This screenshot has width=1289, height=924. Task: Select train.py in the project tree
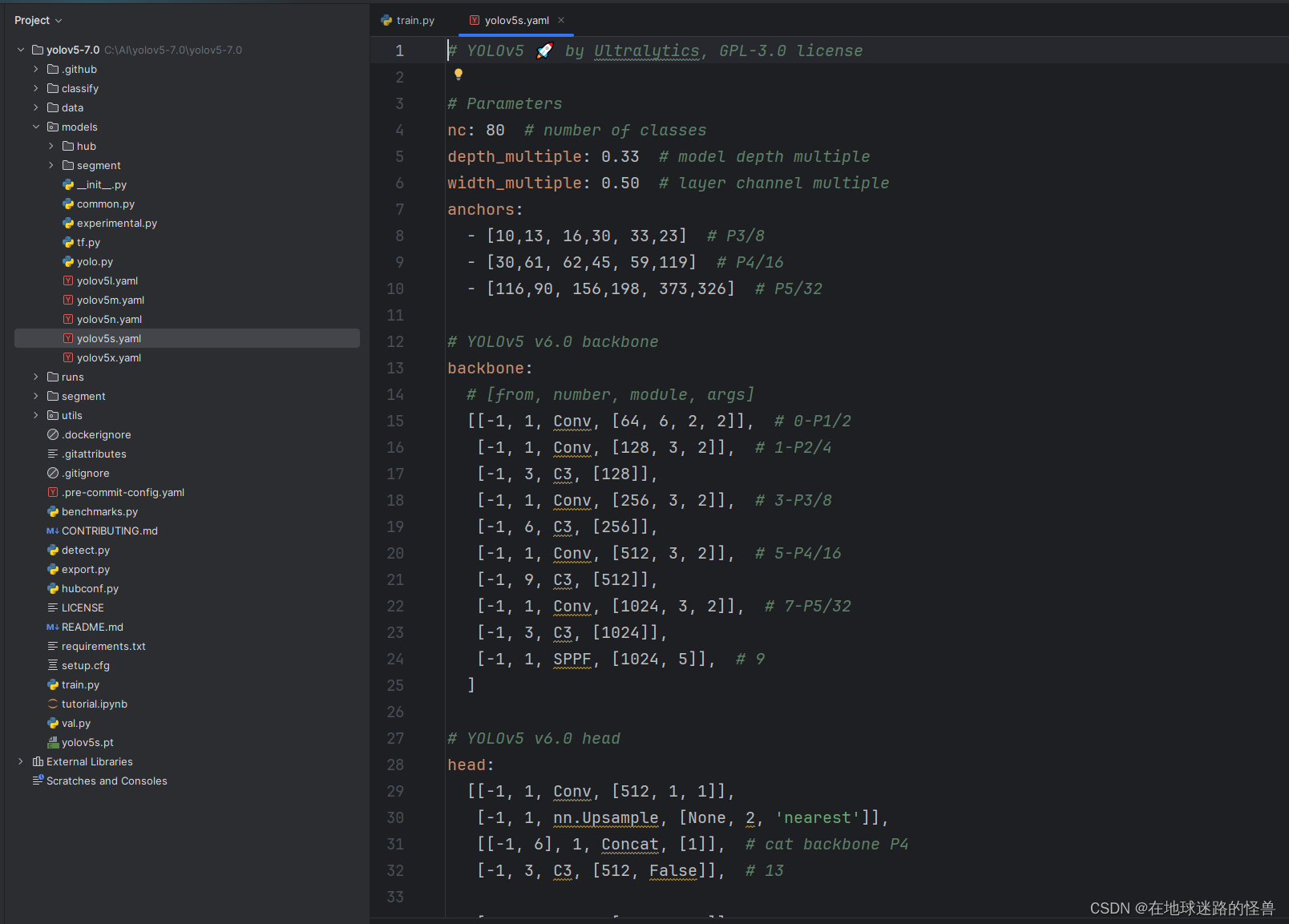pos(80,684)
